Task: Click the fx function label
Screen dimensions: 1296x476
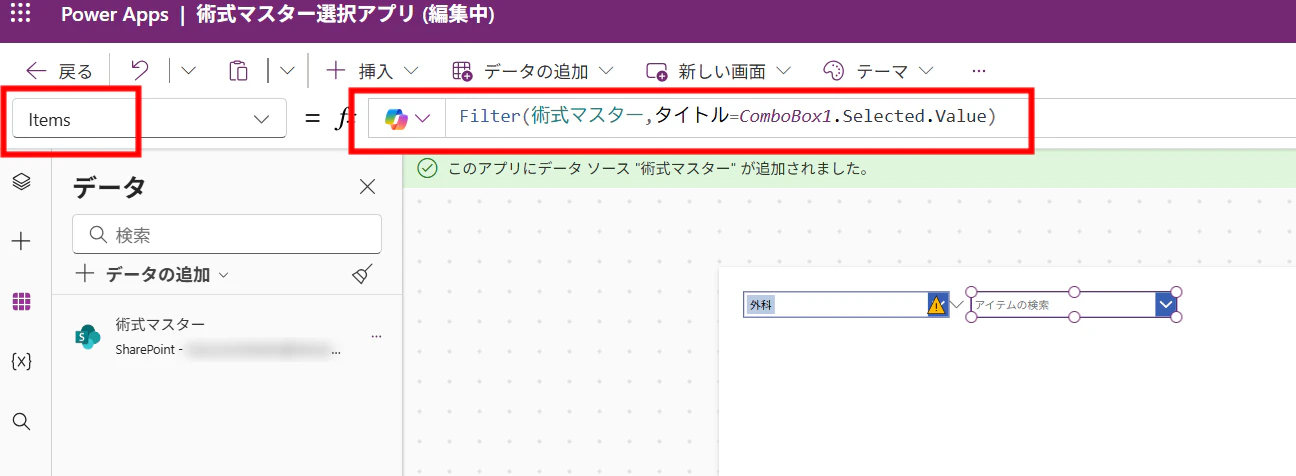Action: point(344,118)
